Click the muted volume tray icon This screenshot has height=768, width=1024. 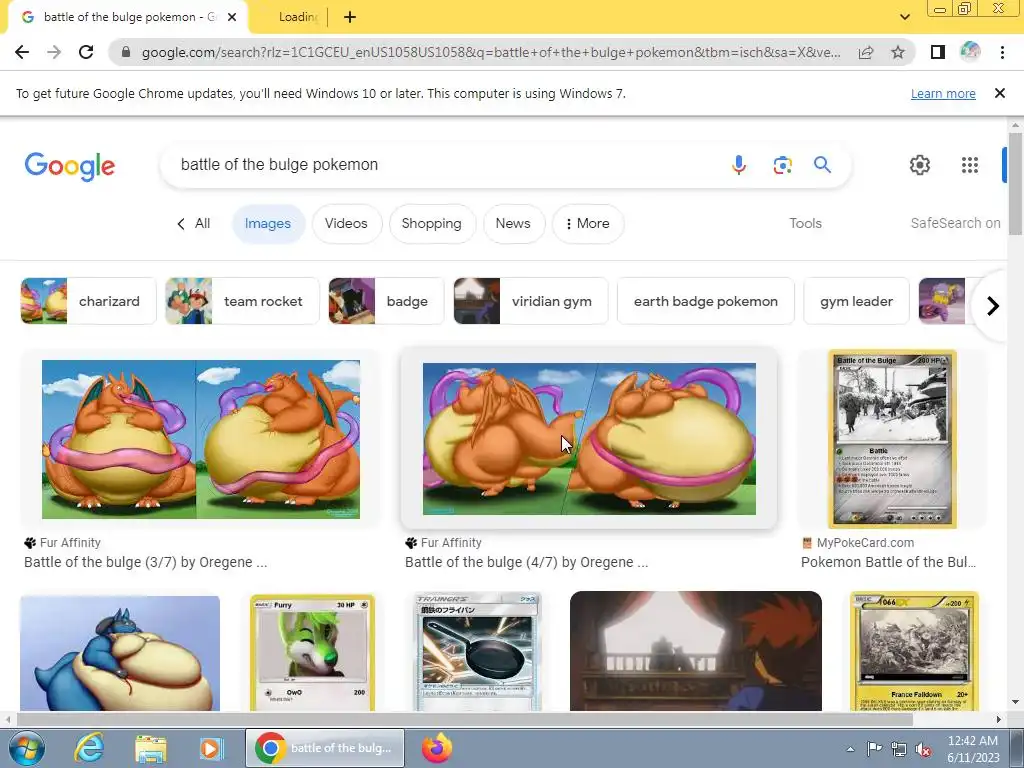point(923,749)
